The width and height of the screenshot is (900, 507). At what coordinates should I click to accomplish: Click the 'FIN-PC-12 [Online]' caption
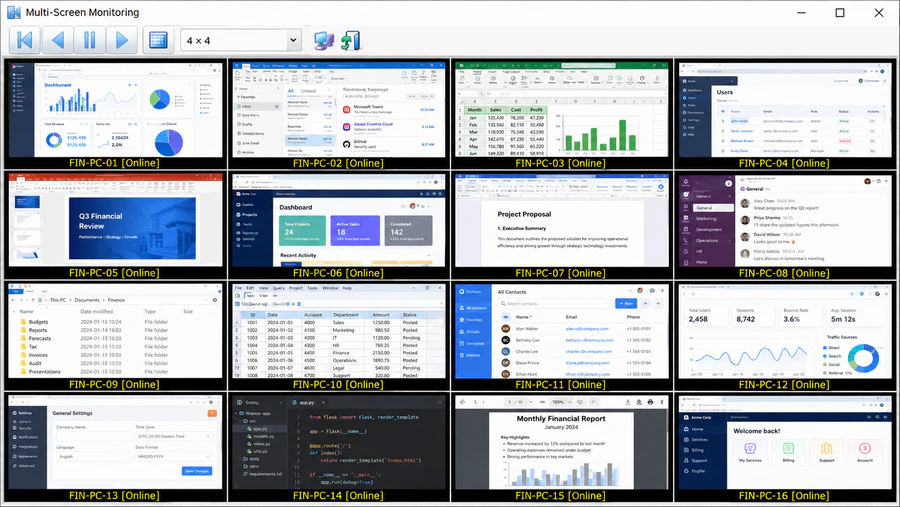(784, 385)
